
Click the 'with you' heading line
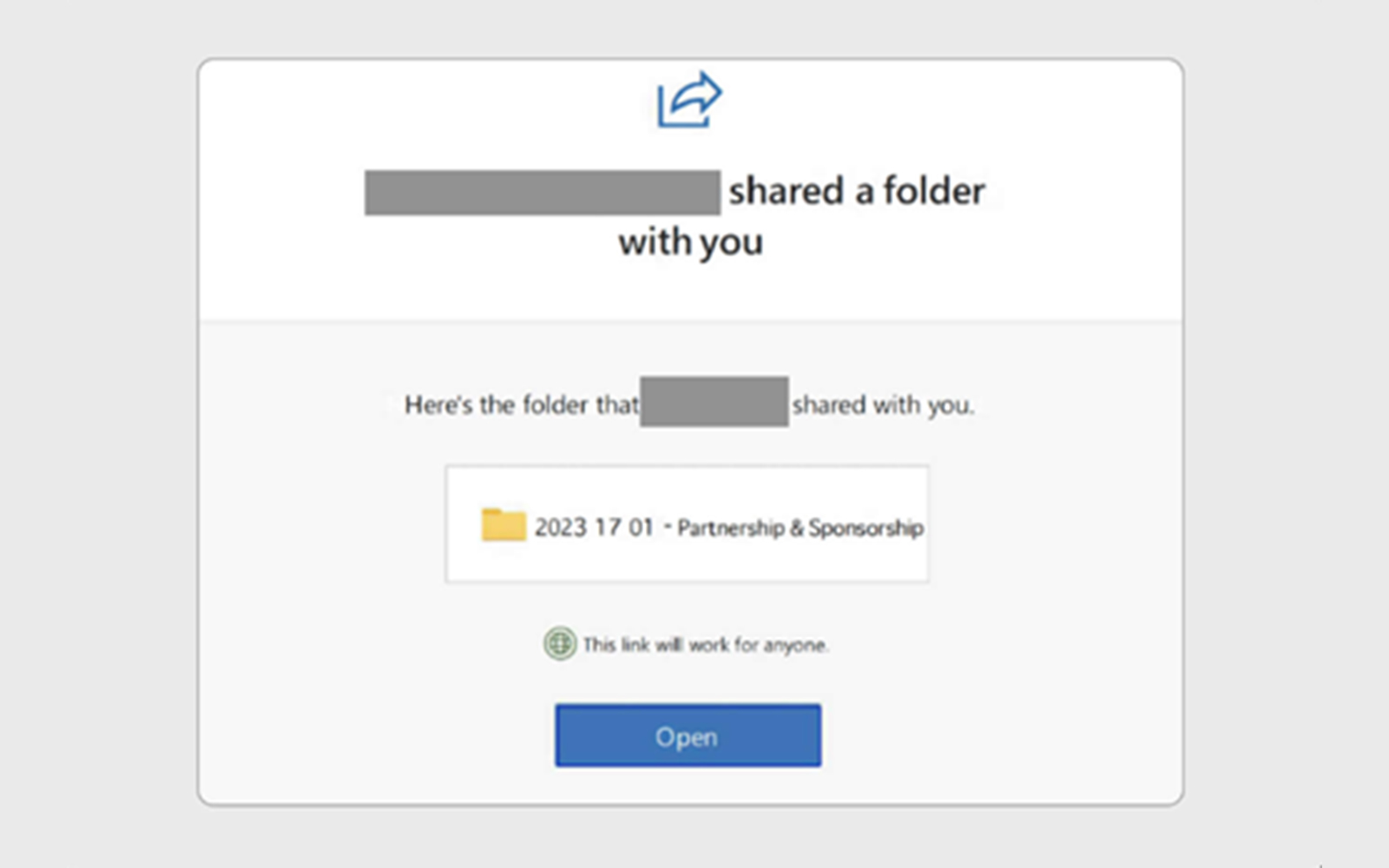691,242
